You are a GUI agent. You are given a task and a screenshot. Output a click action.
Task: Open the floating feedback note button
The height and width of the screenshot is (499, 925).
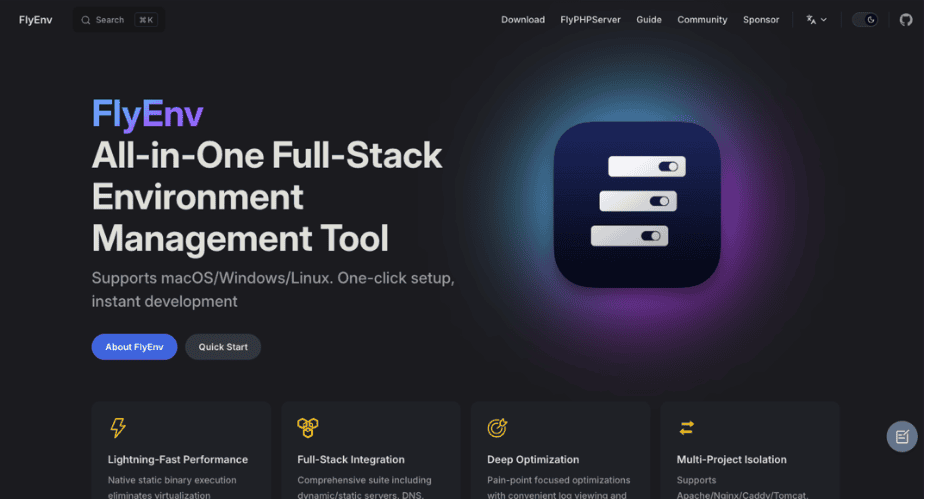(902, 436)
